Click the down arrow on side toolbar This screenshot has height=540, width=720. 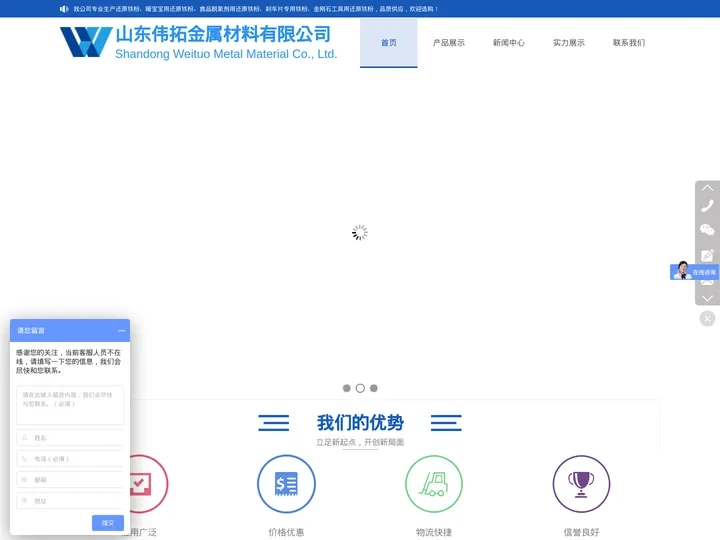(x=707, y=298)
